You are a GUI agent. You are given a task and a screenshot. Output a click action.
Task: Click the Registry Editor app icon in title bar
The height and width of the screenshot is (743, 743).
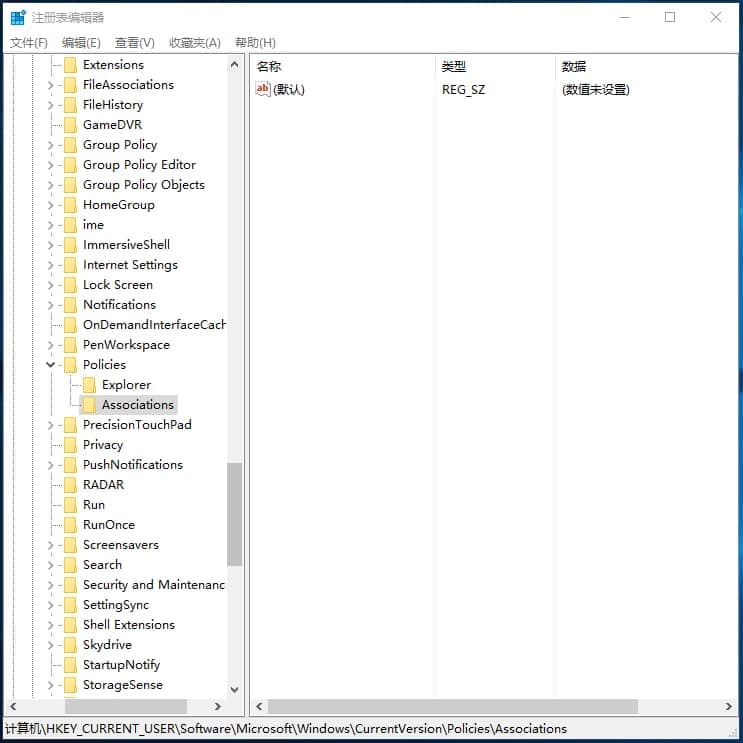pos(18,17)
